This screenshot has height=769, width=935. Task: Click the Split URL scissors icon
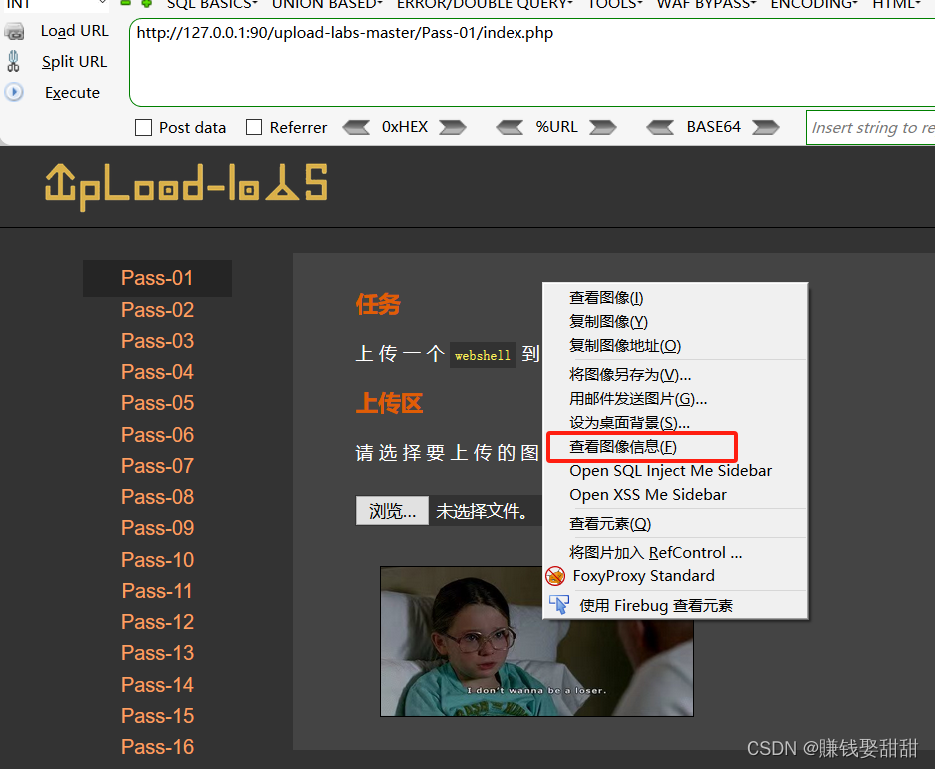click(x=13, y=61)
